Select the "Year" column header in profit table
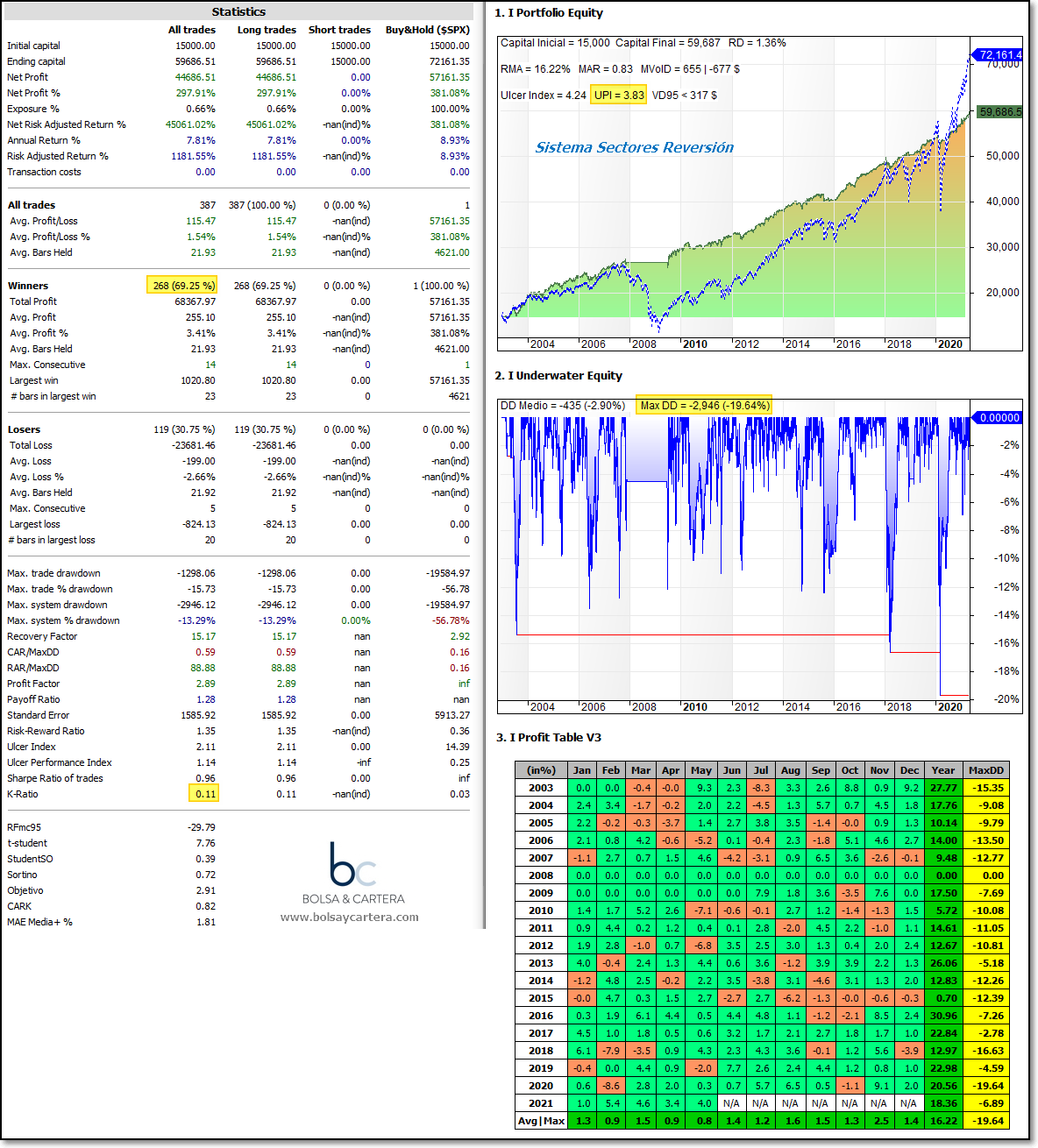Screen dimensions: 1038x1148 tap(943, 770)
